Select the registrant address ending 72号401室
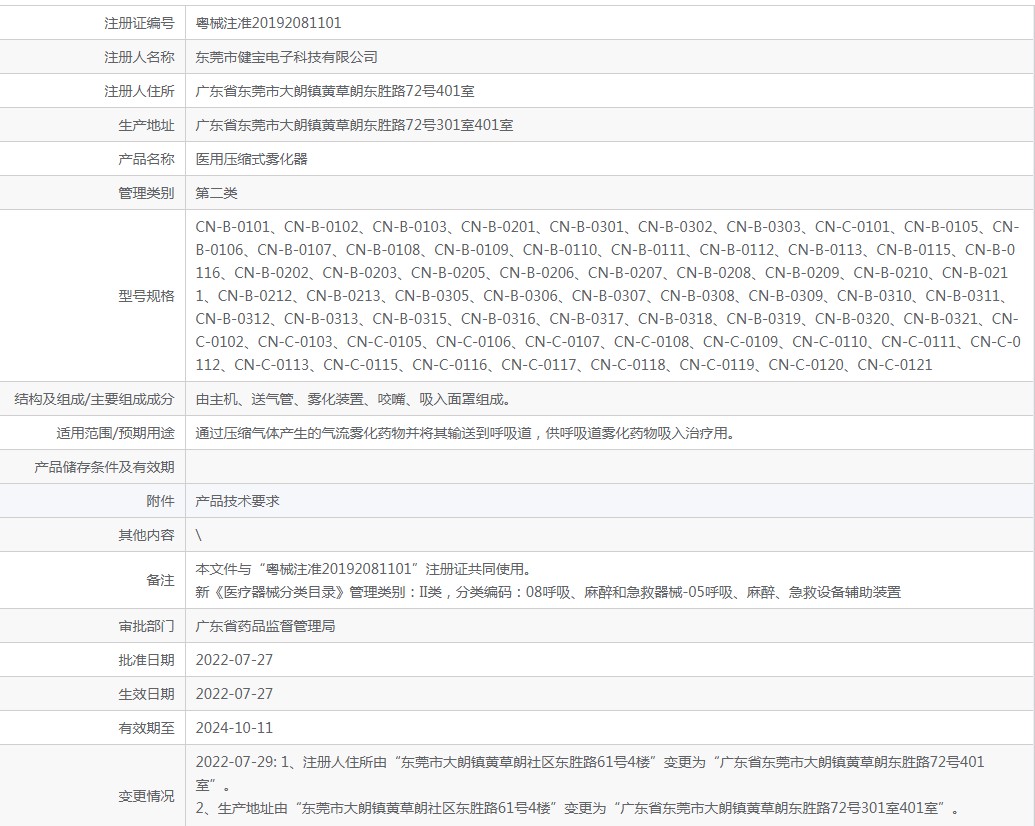Screen dimensions: 1035x826 pyautogui.click(x=335, y=91)
